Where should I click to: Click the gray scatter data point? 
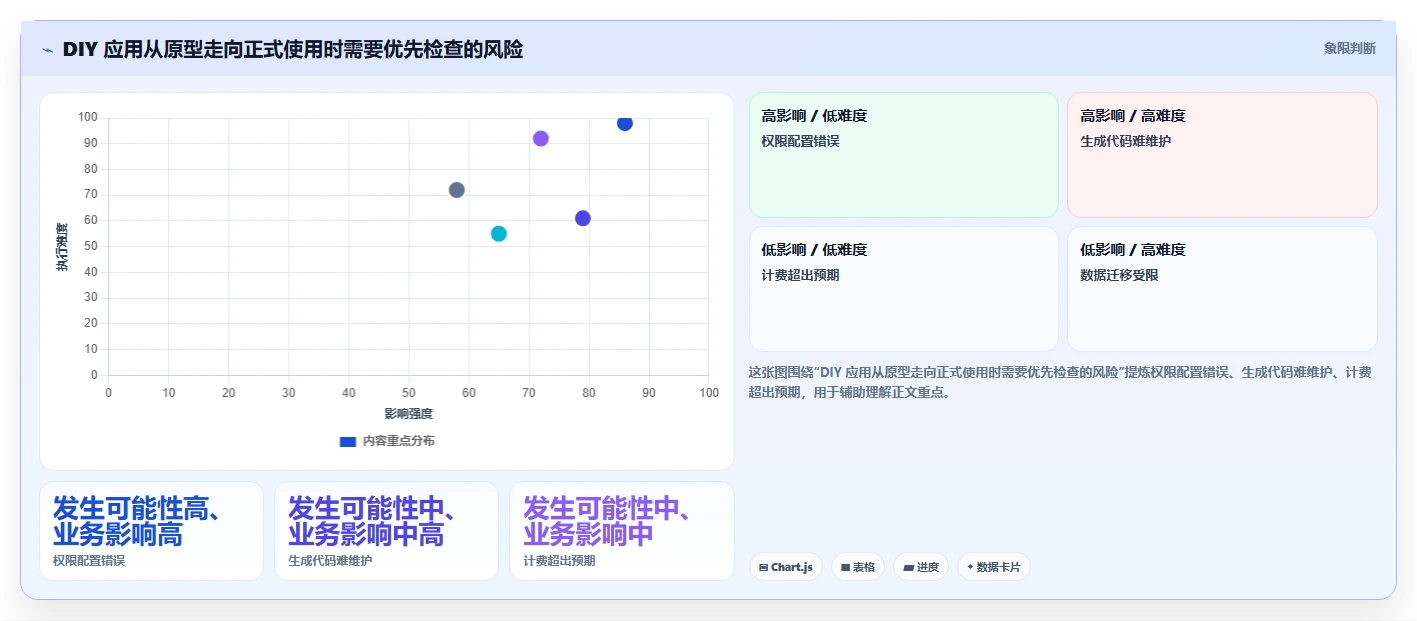click(x=457, y=190)
